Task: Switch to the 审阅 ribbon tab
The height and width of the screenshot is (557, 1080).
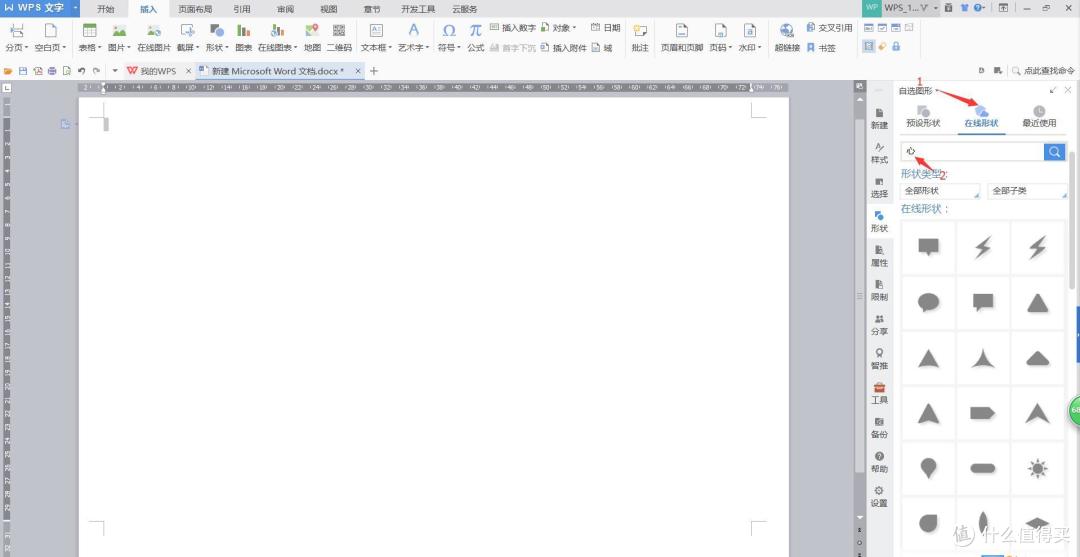Action: [x=286, y=9]
